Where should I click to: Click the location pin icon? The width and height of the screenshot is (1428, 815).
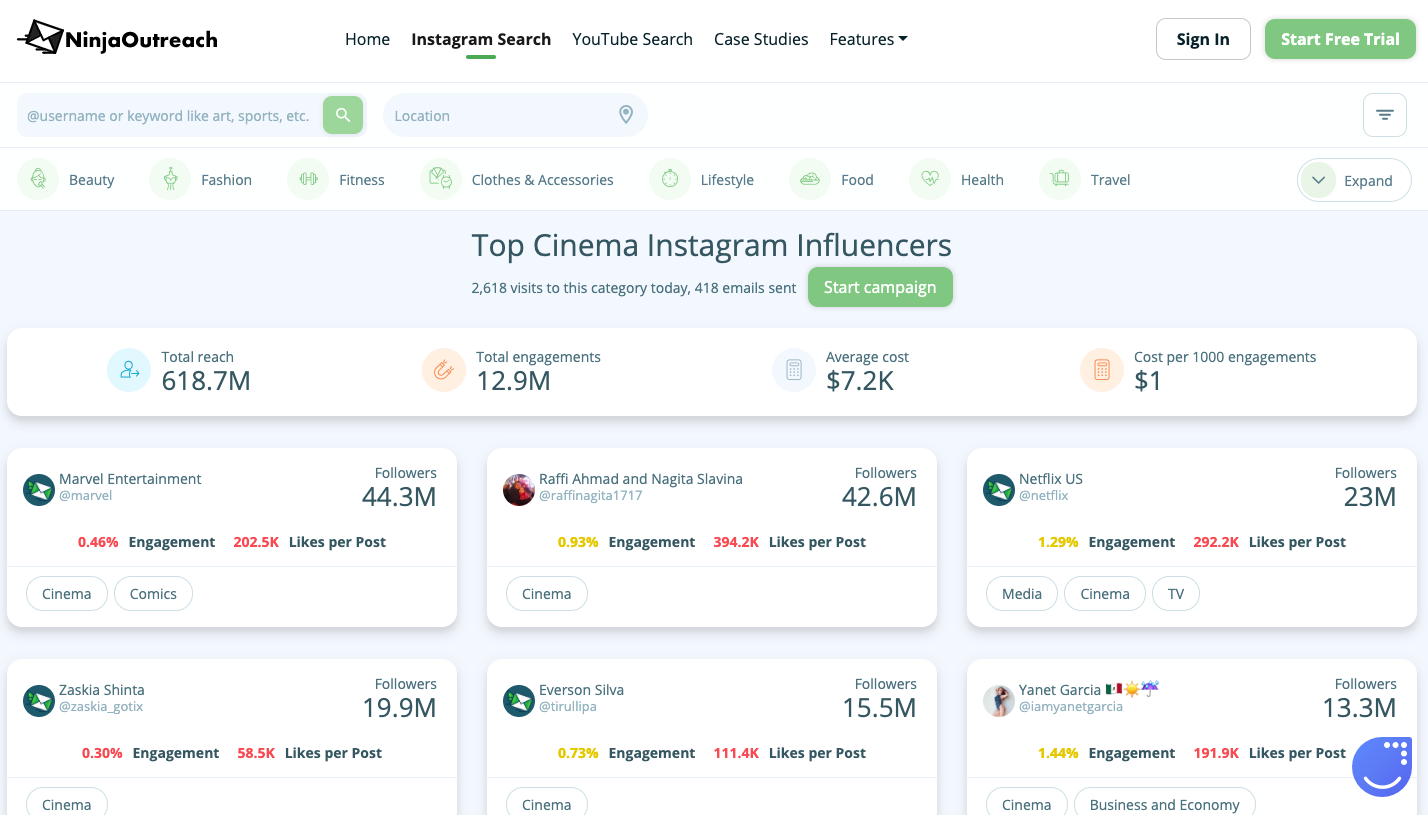(x=626, y=115)
